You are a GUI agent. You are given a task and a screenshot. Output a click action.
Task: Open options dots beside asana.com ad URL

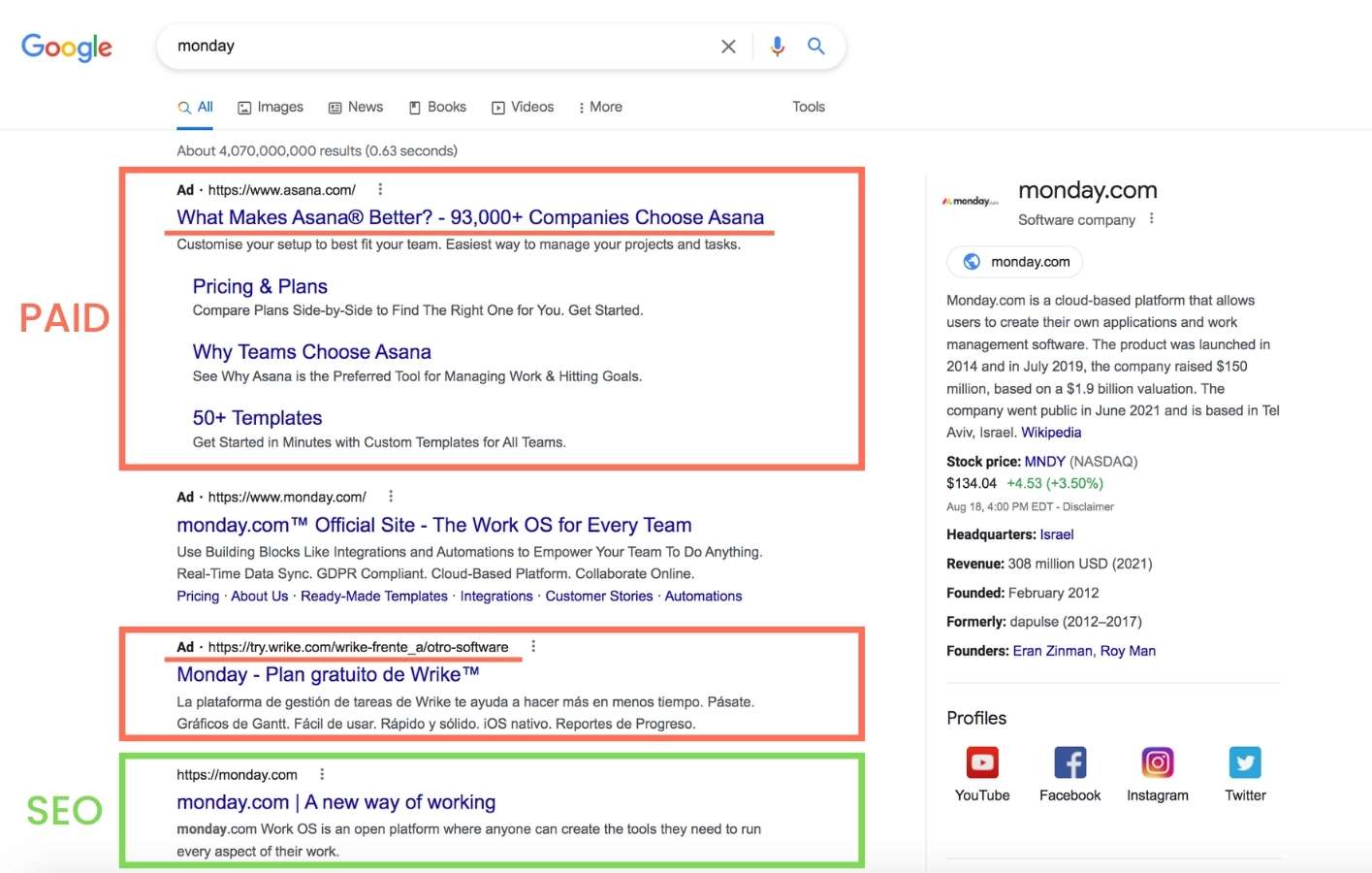click(380, 189)
